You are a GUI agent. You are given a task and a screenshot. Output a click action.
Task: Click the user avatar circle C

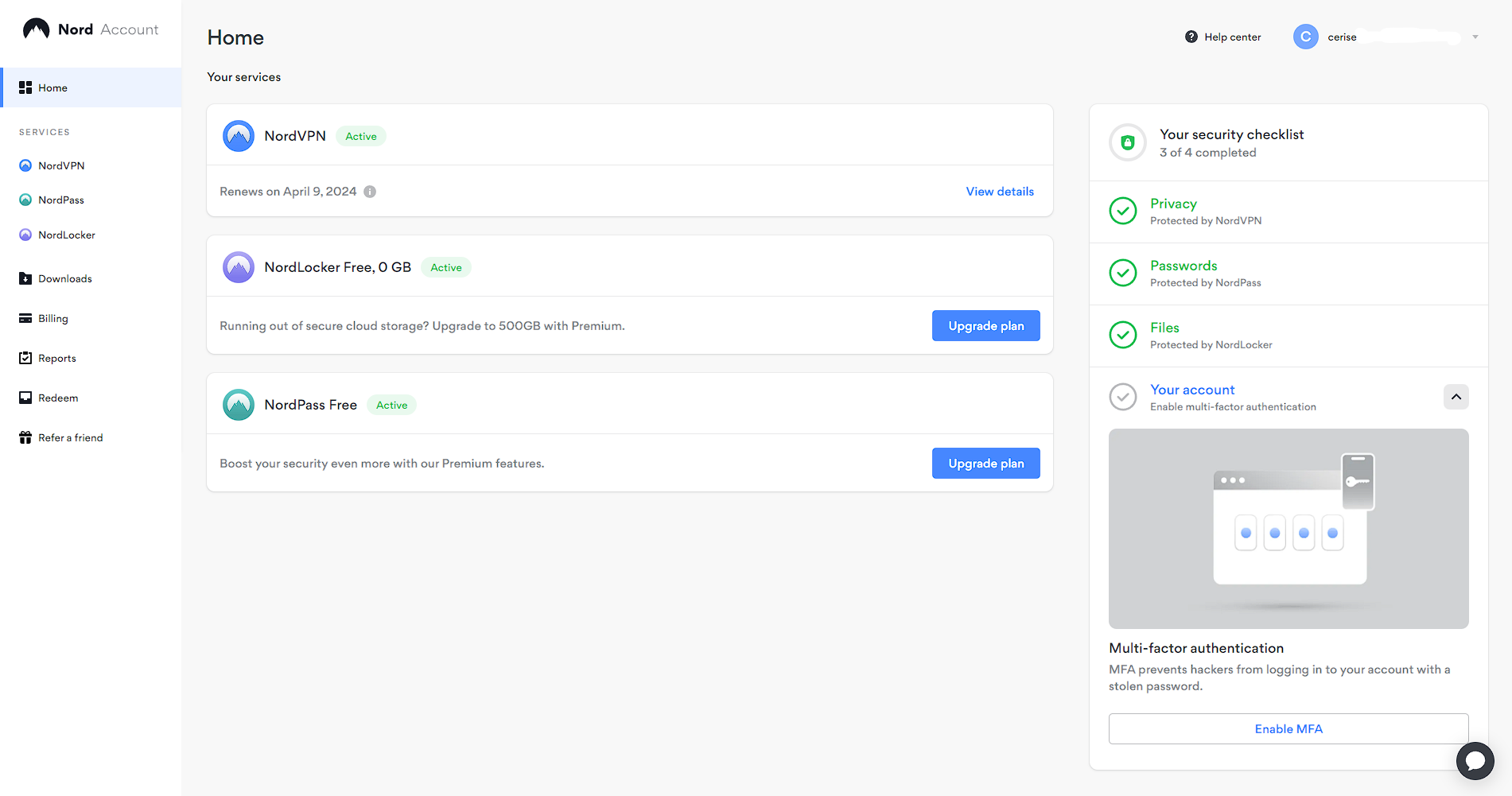click(1305, 37)
